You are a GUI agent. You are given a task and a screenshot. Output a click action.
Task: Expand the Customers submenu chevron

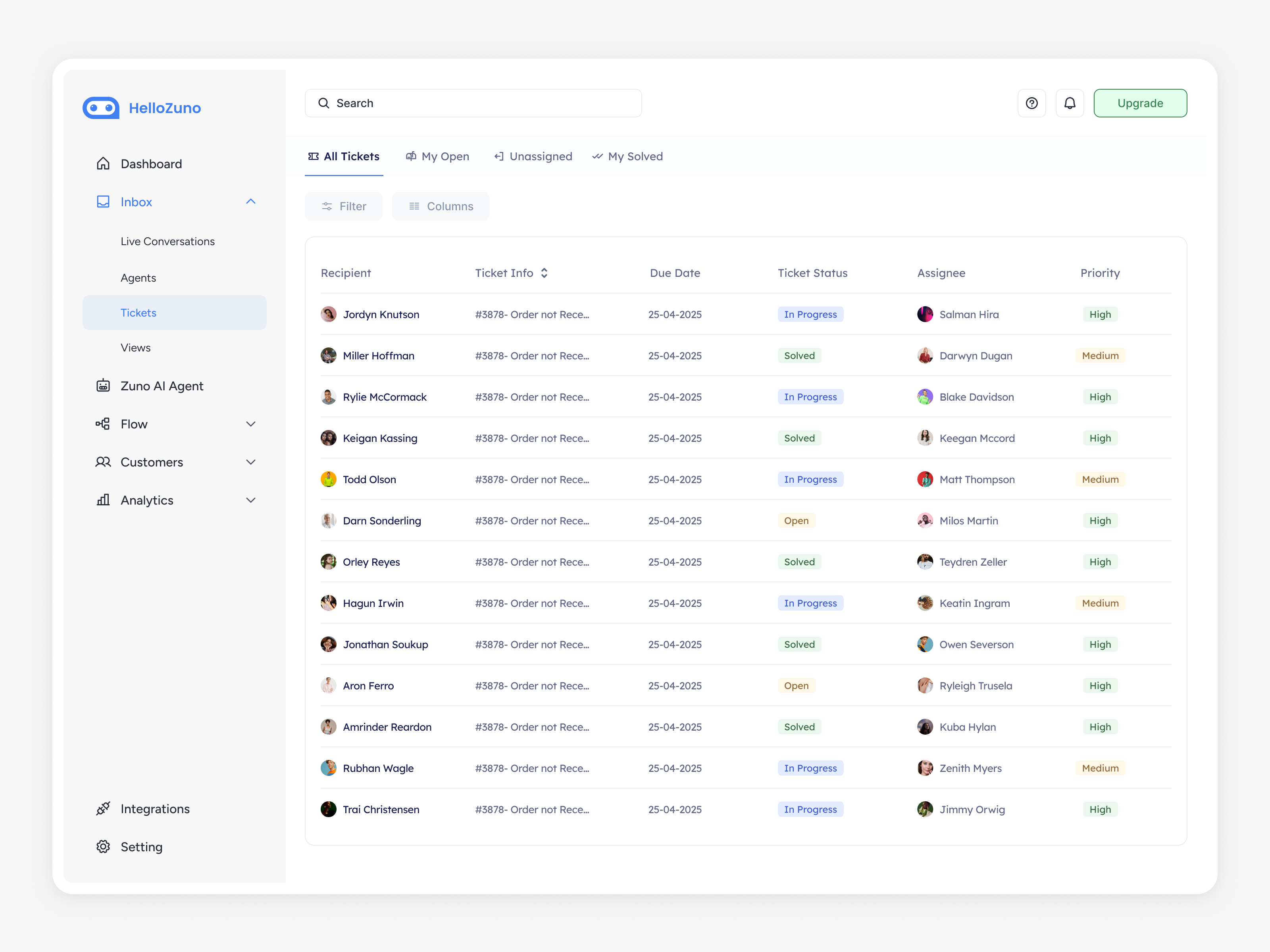click(x=251, y=462)
